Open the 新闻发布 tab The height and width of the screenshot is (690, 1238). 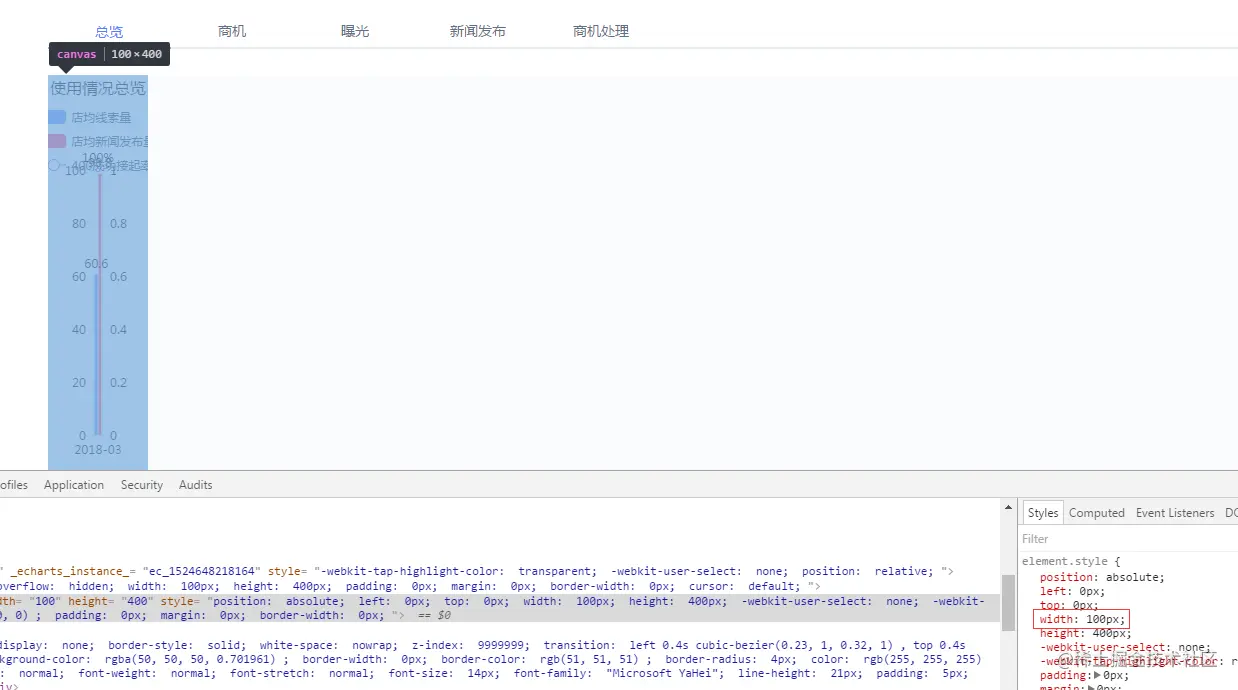point(478,31)
